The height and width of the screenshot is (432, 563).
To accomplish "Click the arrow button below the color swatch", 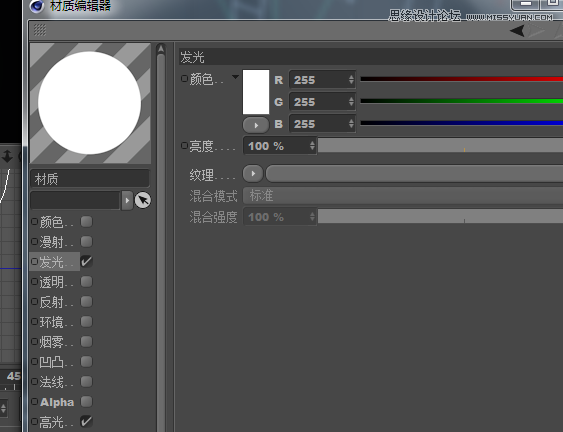I will coord(256,125).
